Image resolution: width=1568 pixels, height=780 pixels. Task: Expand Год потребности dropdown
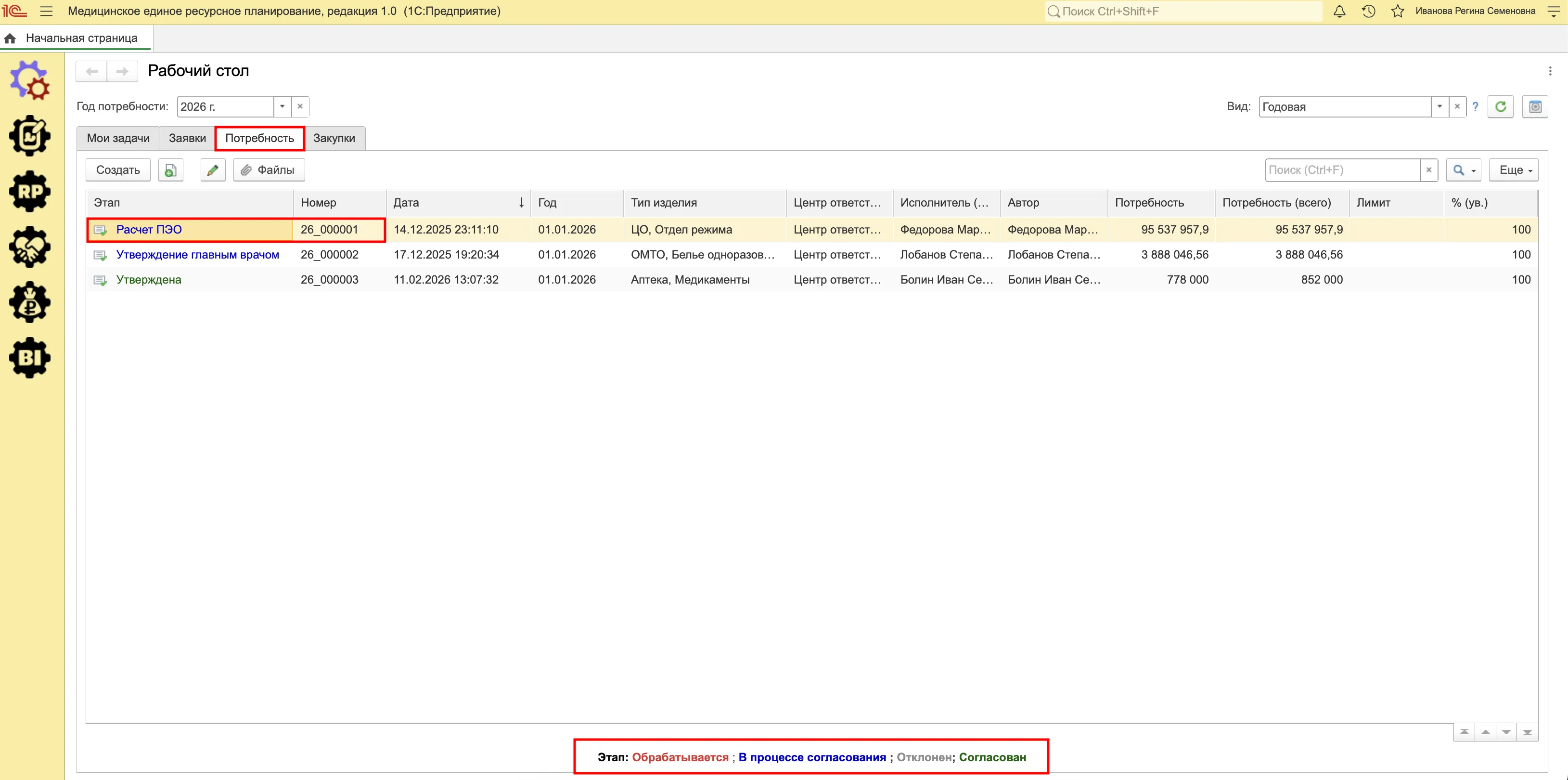(282, 106)
